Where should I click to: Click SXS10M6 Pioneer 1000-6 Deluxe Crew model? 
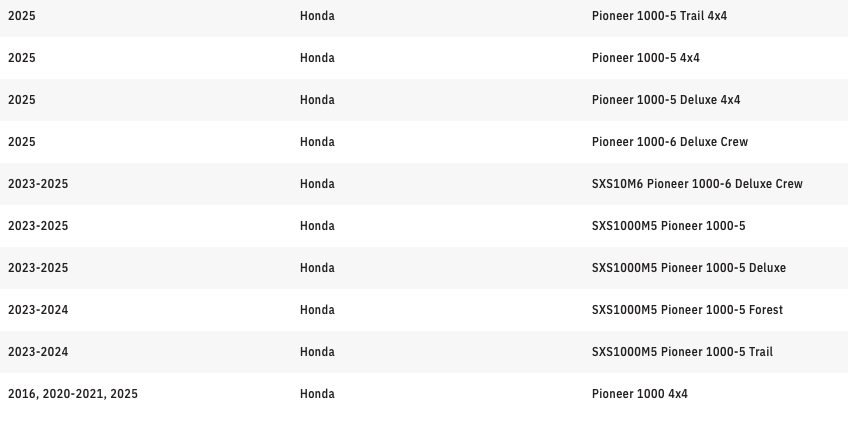click(696, 184)
